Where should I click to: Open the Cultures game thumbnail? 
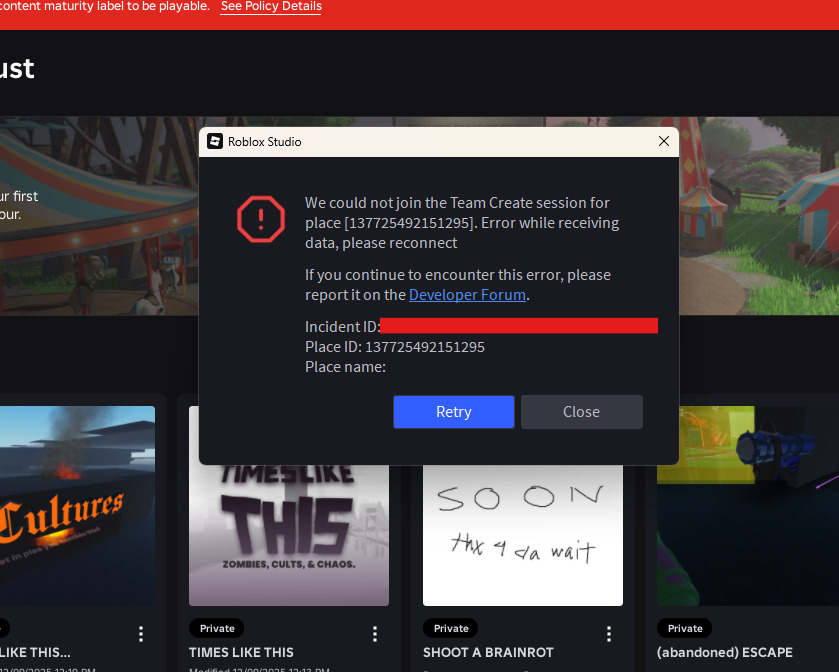(x=77, y=506)
